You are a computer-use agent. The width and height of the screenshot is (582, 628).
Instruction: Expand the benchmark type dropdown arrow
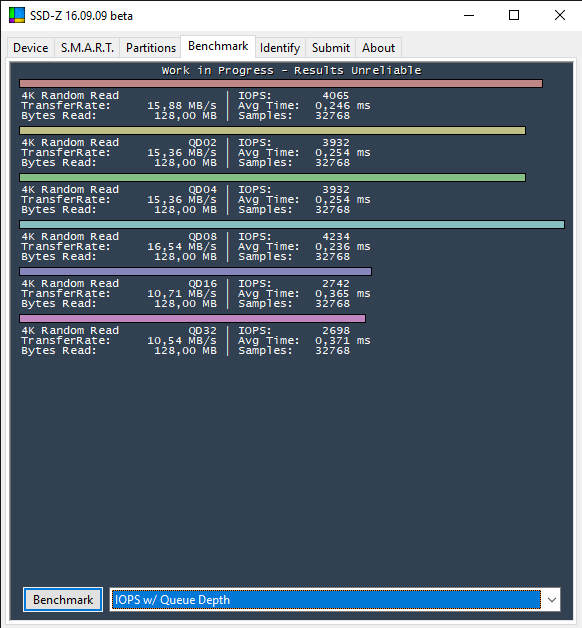coord(552,600)
